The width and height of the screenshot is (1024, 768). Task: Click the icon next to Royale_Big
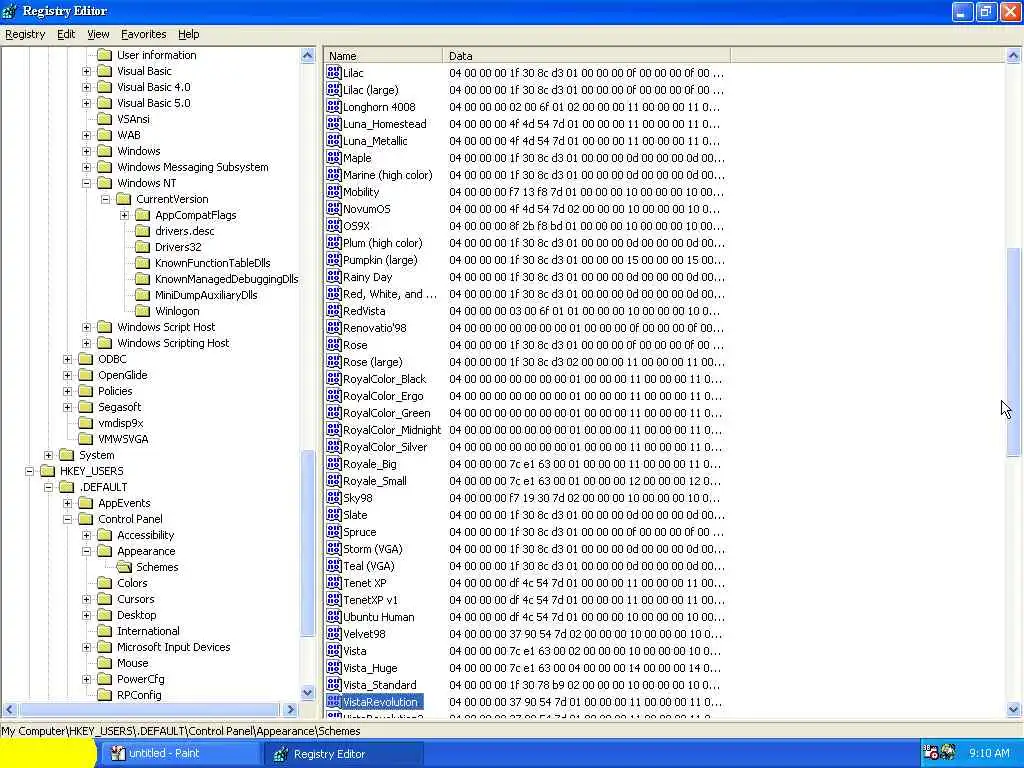click(334, 464)
